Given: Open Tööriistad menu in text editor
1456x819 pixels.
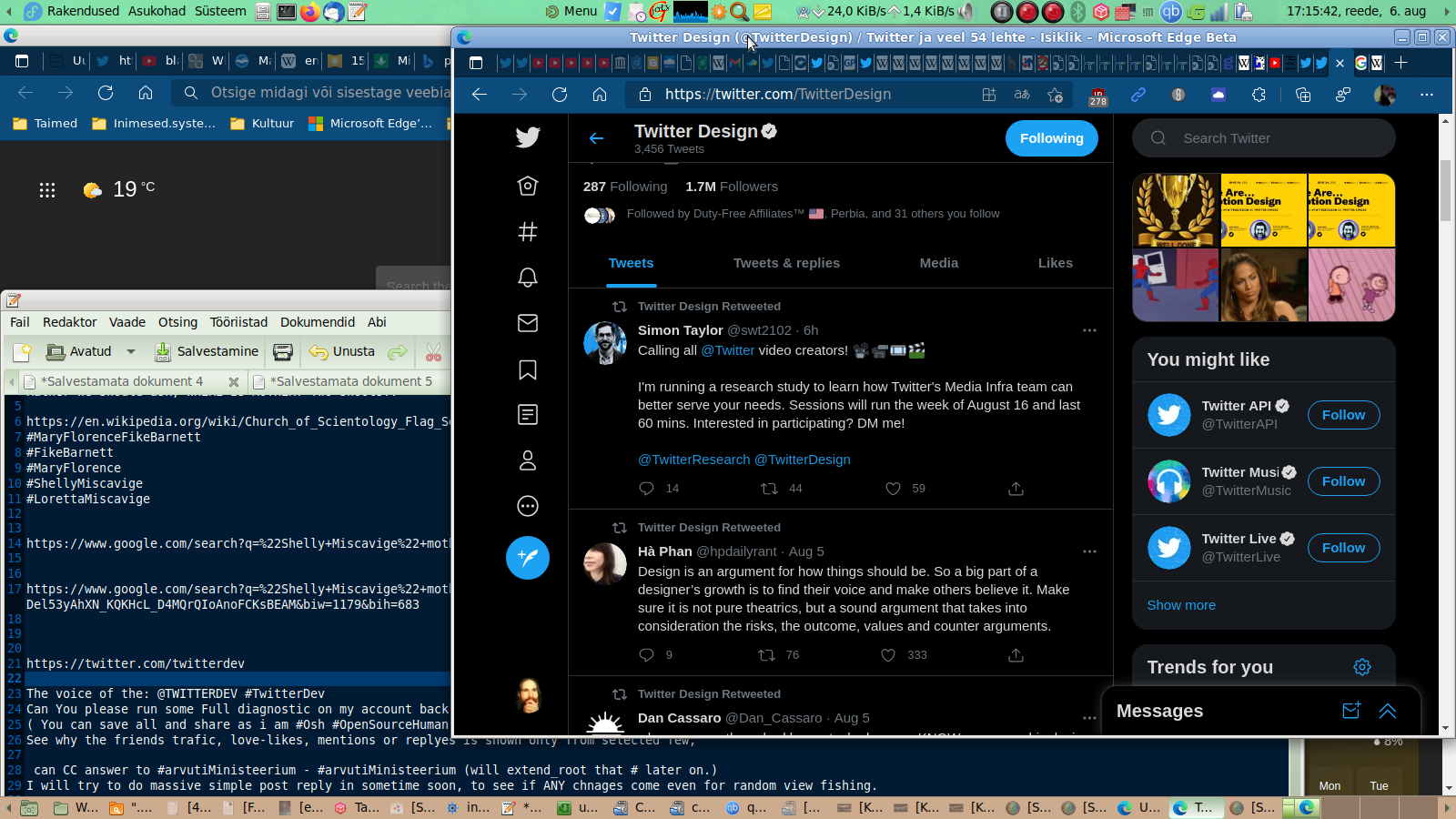Looking at the screenshot, I should (239, 322).
